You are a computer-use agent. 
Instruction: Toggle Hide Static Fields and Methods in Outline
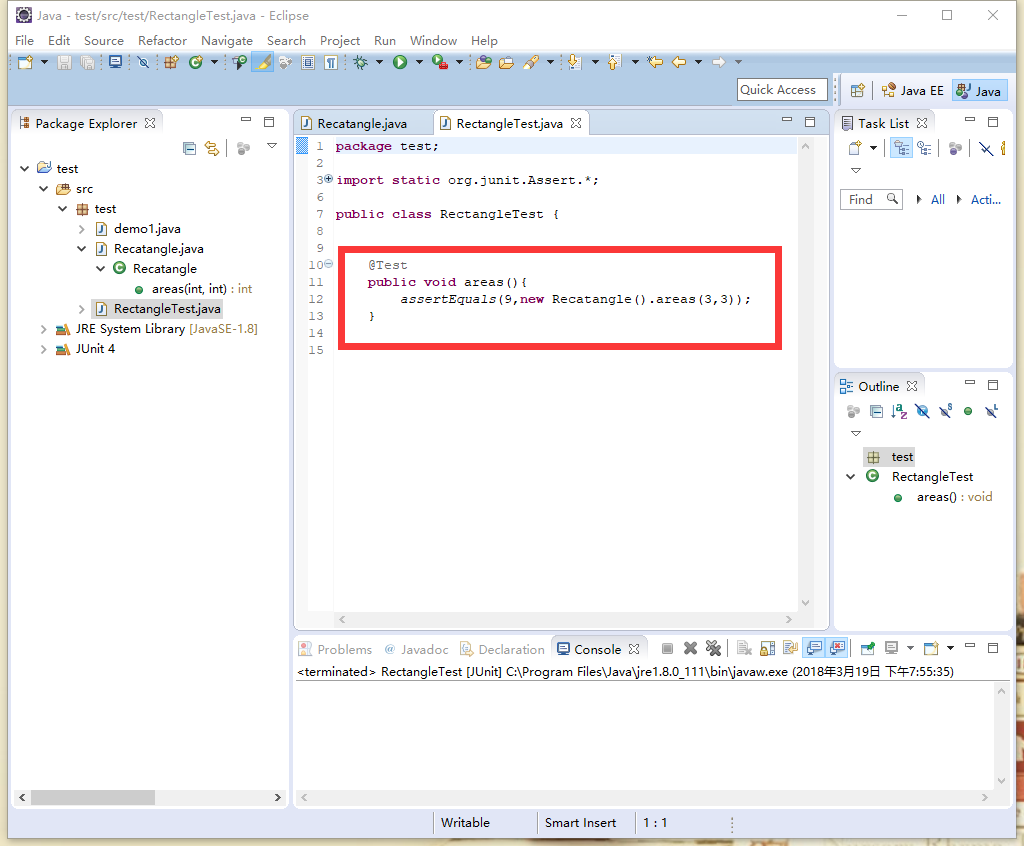tap(945, 412)
